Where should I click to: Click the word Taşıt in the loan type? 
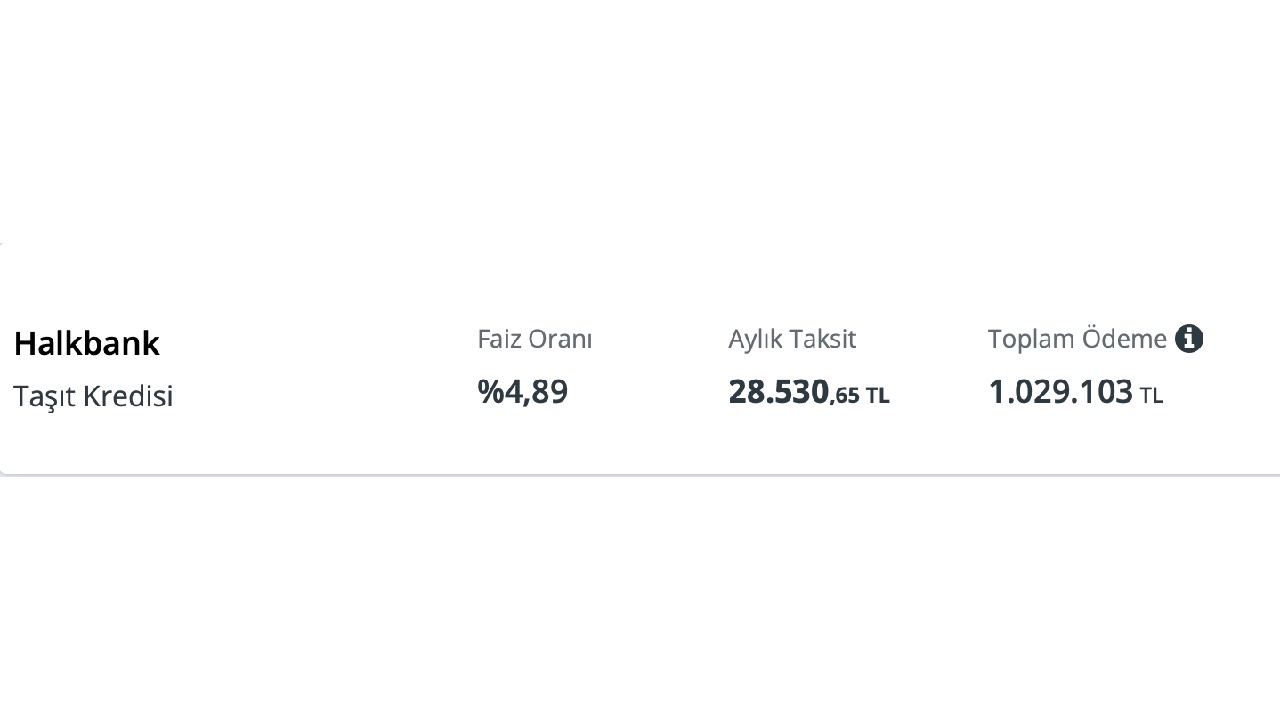pyautogui.click(x=44, y=396)
